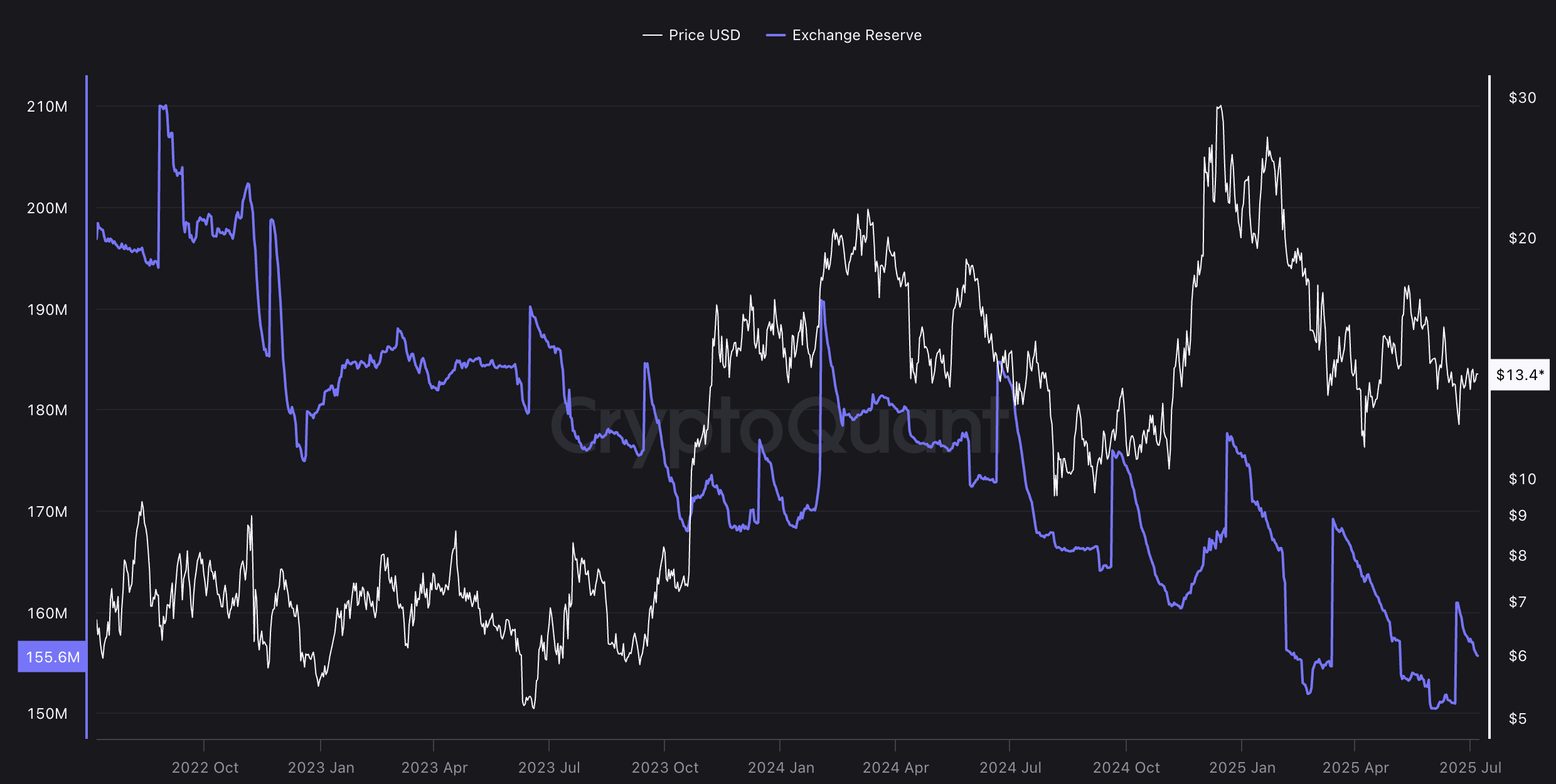1556x784 pixels.
Task: Click the 200M left axis label
Action: 47,208
